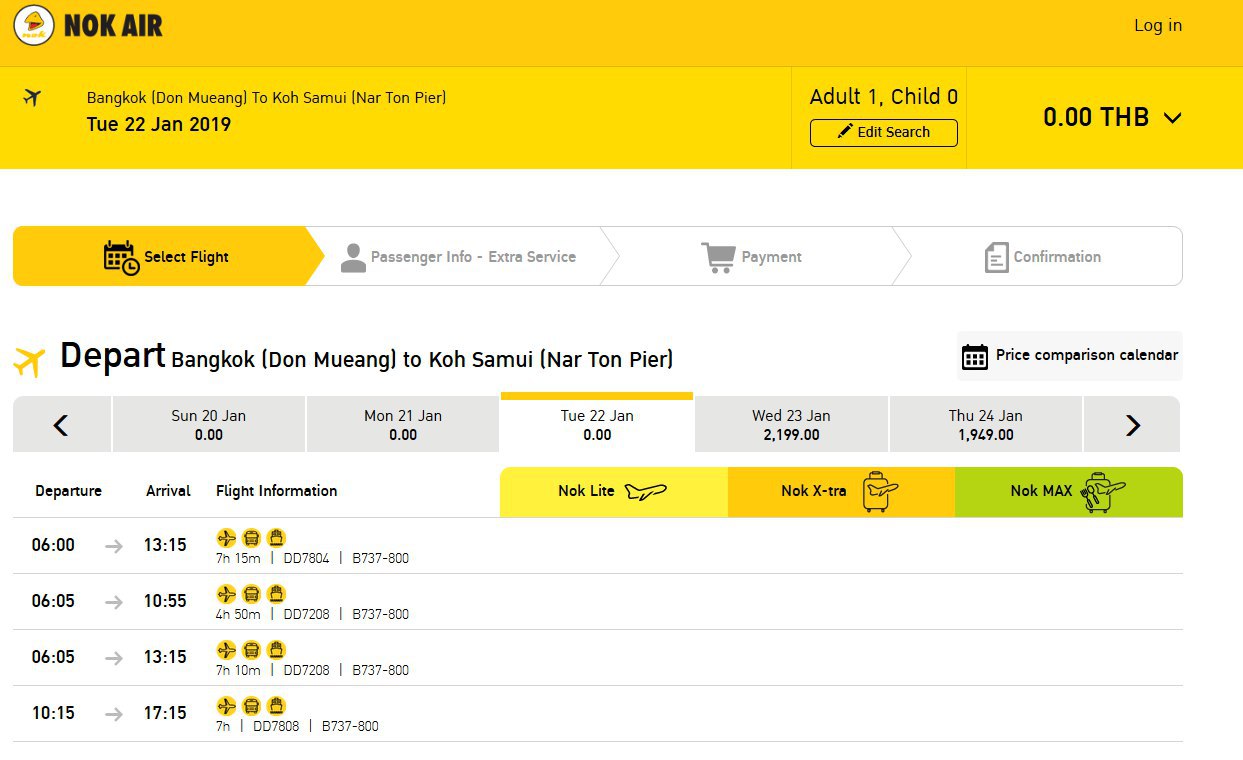Click flight number DD7808
Screen dimensions: 1243x760
click(x=276, y=726)
